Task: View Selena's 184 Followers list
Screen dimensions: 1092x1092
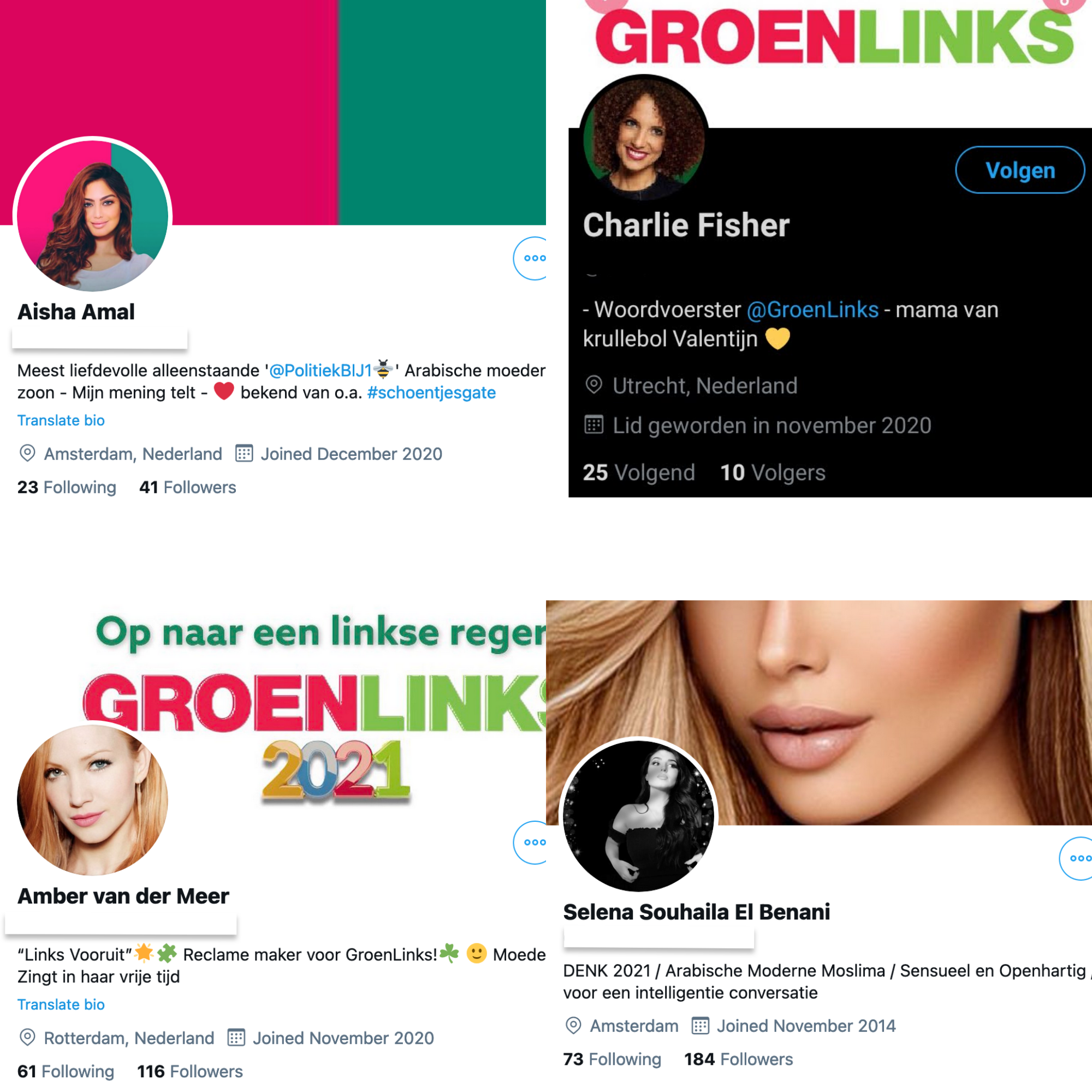Action: (738, 1059)
